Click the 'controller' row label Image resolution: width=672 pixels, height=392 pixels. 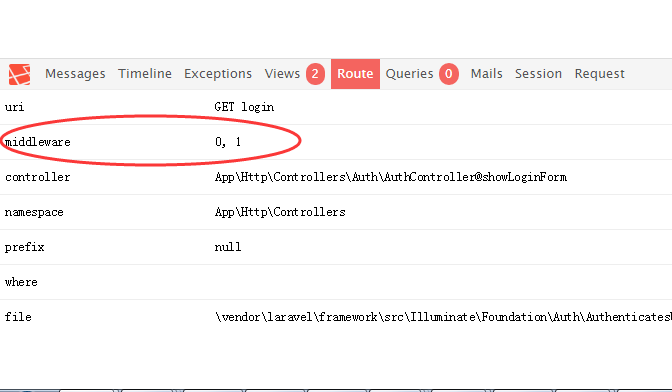pos(38,177)
